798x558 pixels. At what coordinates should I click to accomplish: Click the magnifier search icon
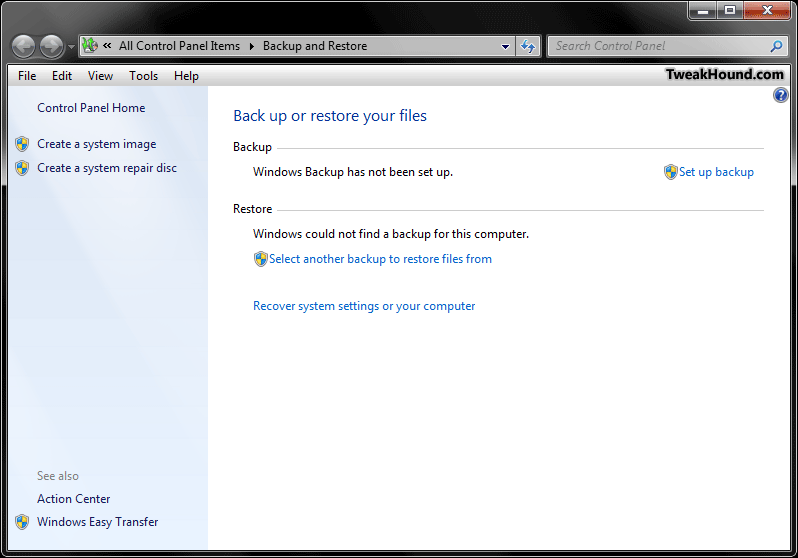click(x=776, y=46)
